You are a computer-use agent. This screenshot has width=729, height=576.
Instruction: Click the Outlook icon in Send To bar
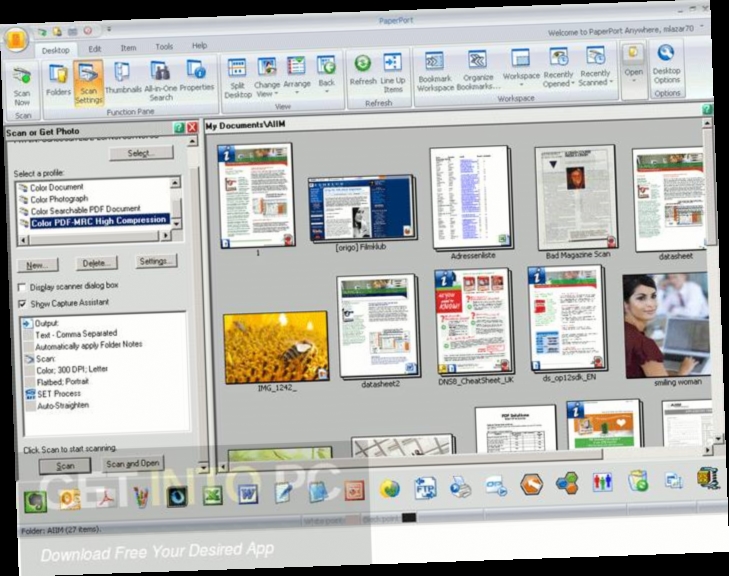click(70, 499)
